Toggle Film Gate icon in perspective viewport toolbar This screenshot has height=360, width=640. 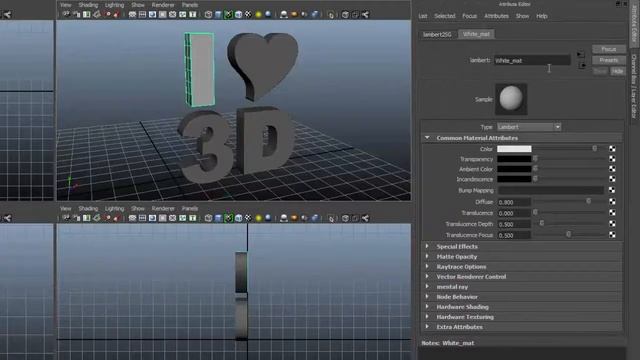(142, 15)
